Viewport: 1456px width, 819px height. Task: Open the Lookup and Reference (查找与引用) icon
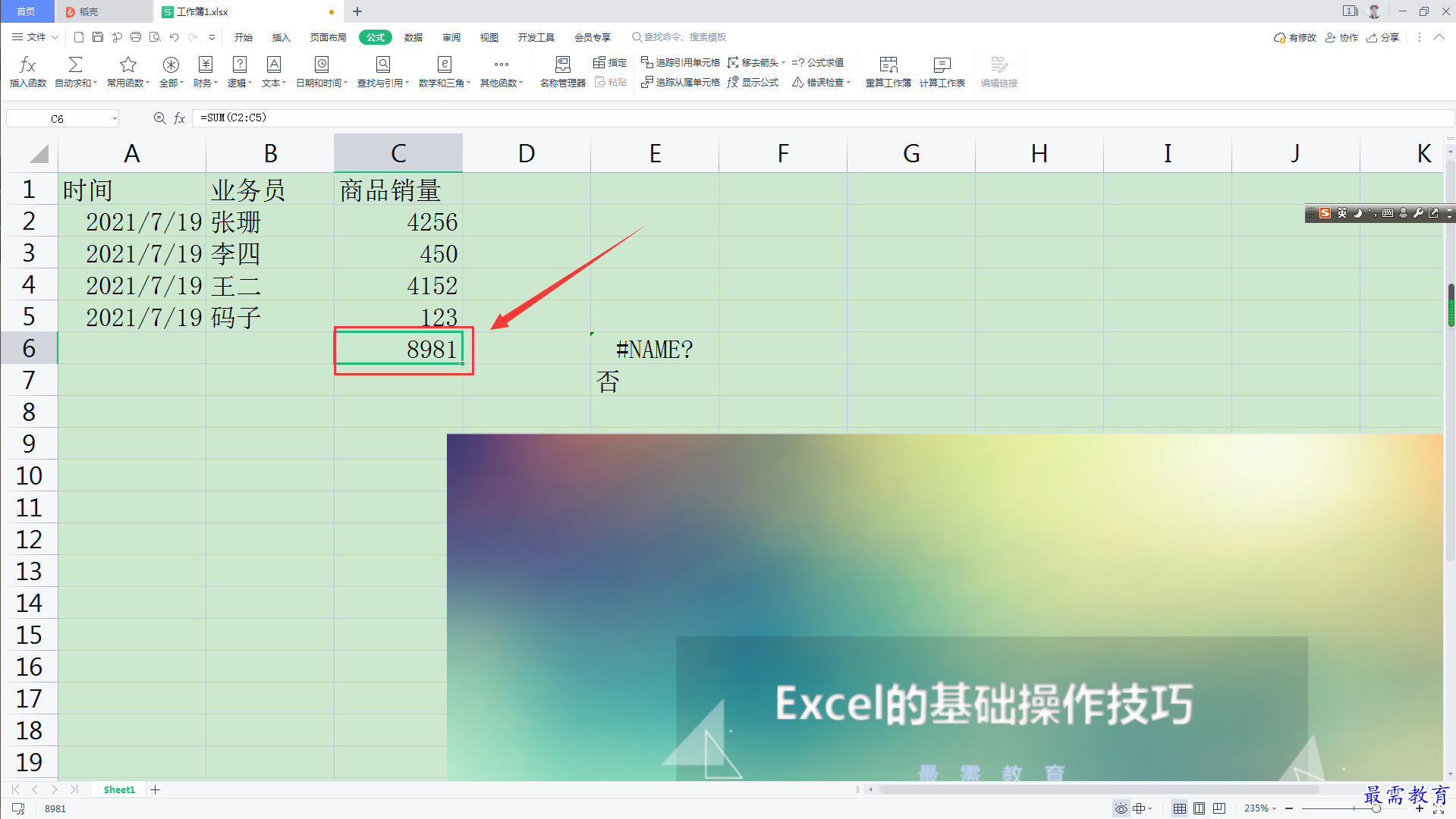pyautogui.click(x=383, y=65)
